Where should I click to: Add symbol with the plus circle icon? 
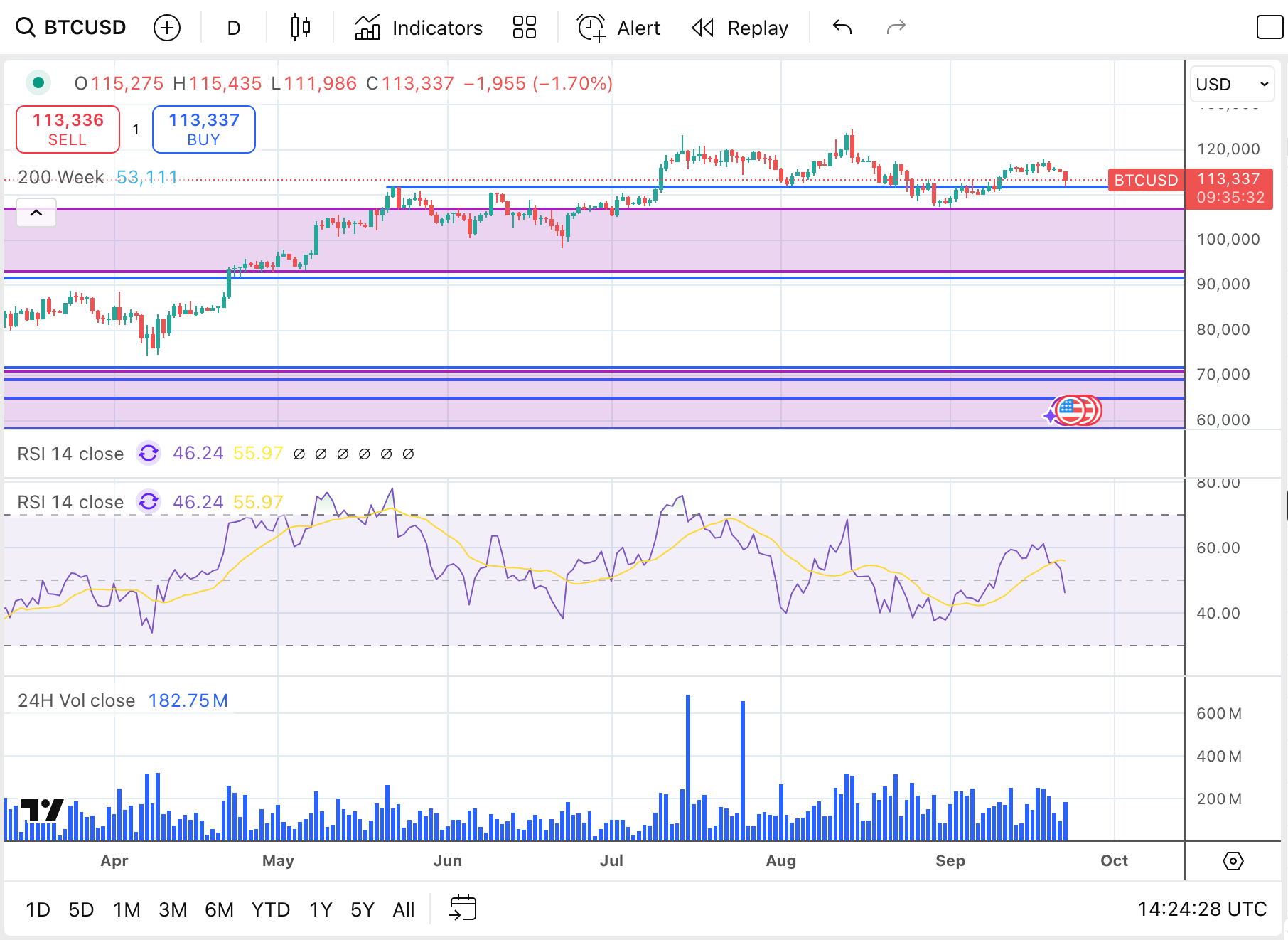pyautogui.click(x=167, y=28)
